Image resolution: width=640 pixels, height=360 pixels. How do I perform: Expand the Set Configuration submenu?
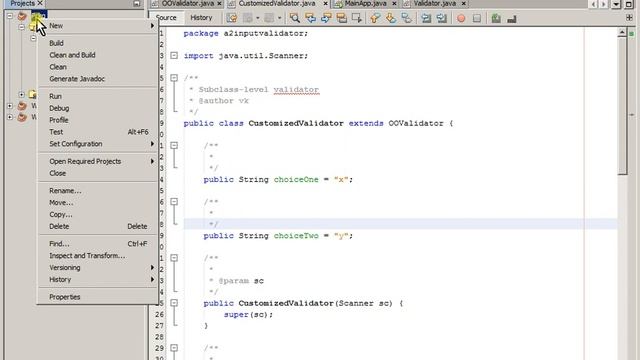click(98, 144)
